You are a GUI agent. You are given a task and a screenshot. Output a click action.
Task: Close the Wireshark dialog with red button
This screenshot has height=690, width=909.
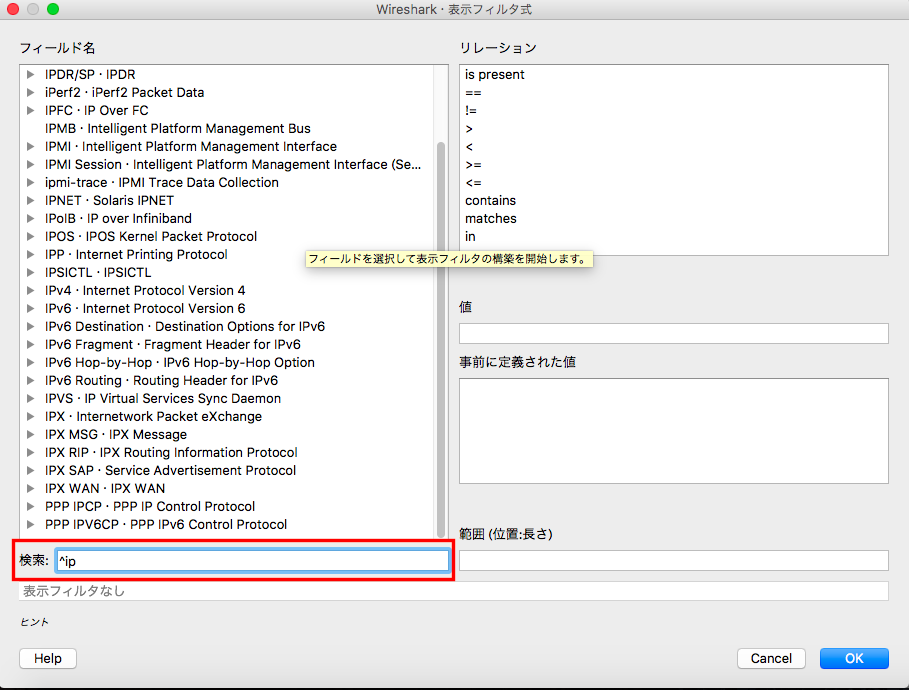13,9
